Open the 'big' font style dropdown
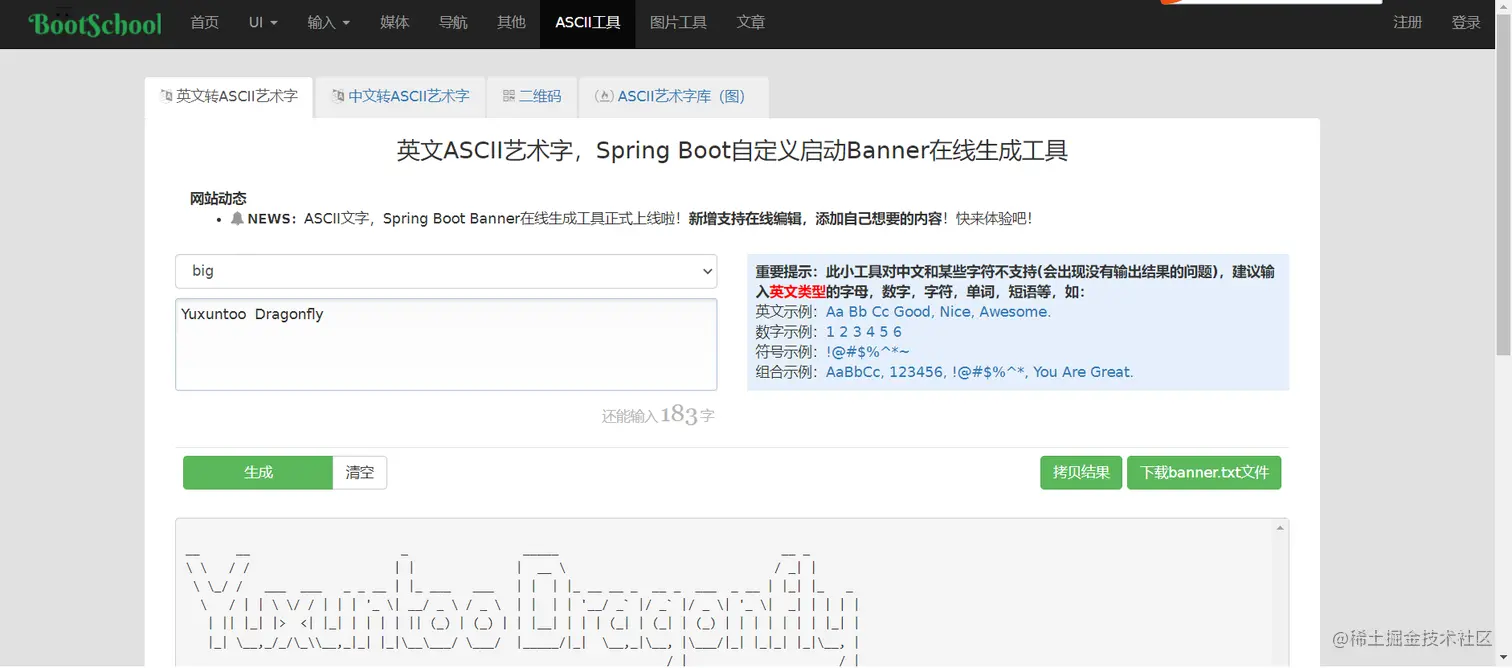 [446, 271]
